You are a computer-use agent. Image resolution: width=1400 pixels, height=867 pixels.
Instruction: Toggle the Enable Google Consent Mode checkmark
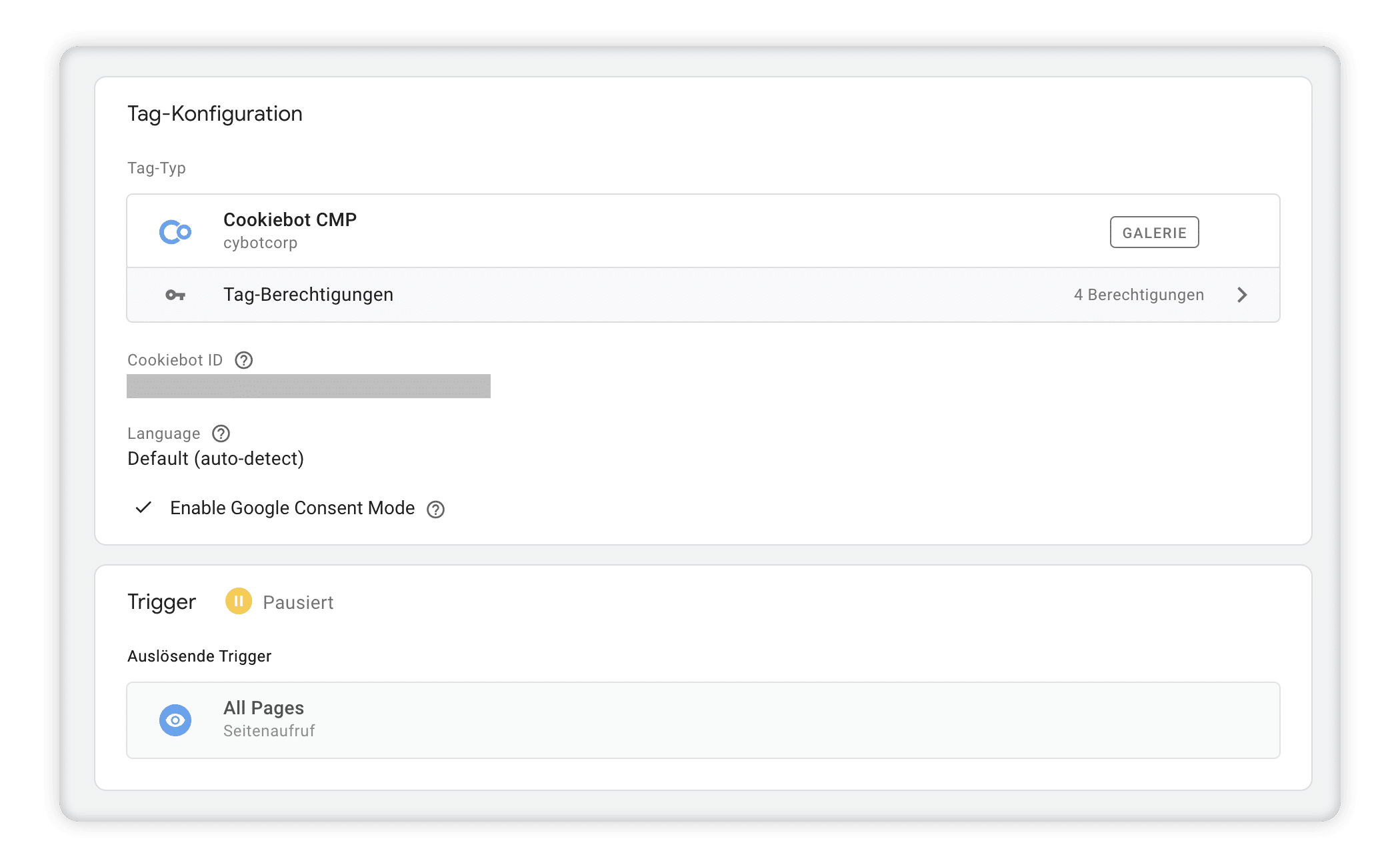tap(143, 508)
